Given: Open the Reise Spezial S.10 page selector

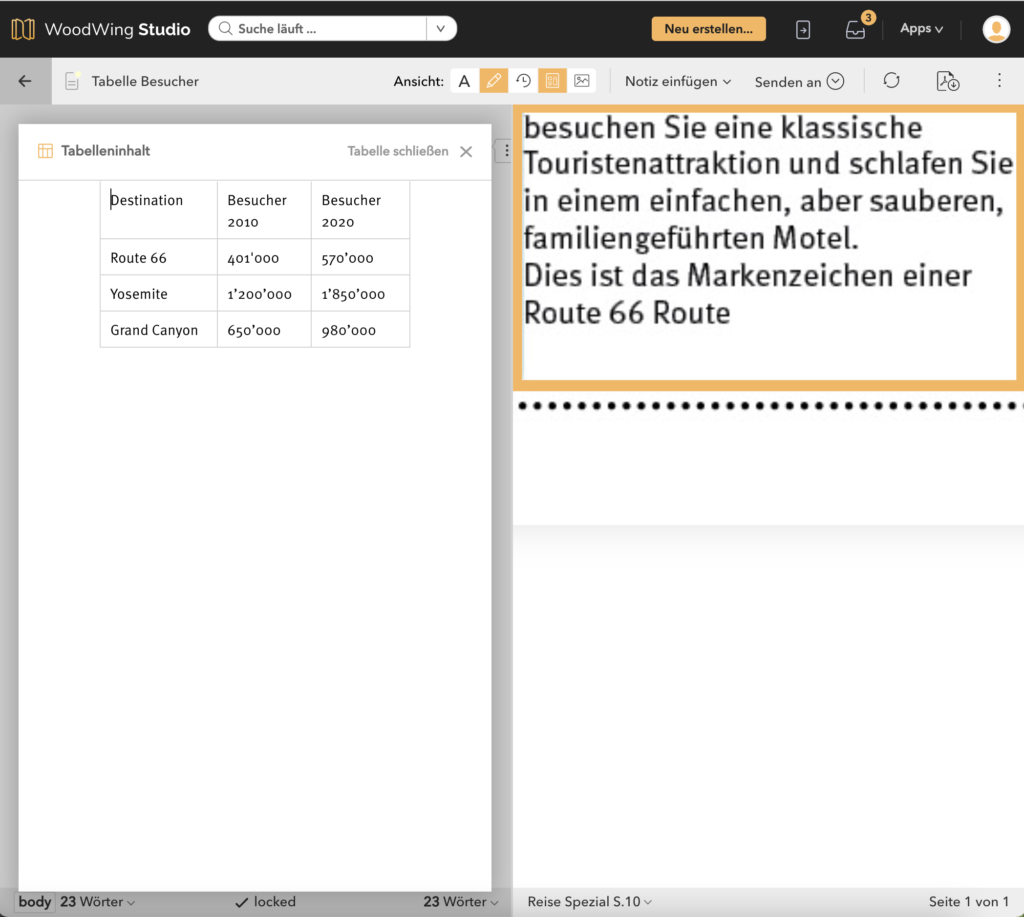Looking at the screenshot, I should (590, 902).
